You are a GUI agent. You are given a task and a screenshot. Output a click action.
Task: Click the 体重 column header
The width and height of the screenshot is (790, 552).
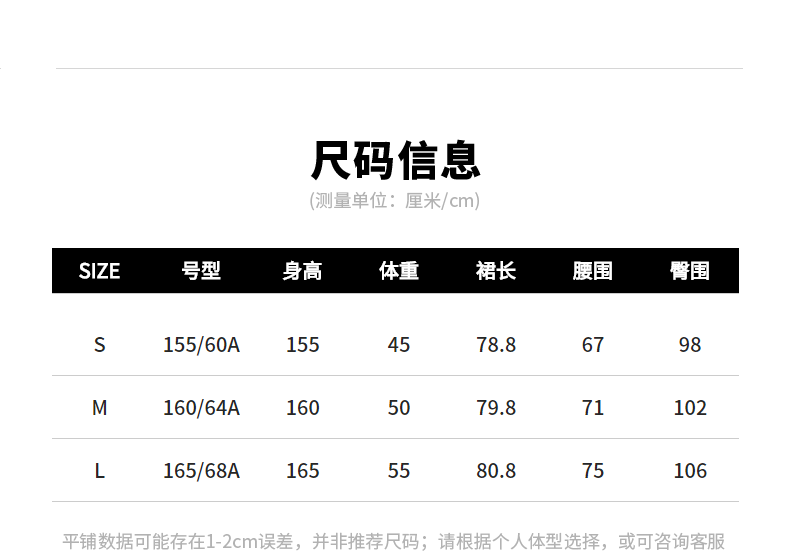pos(398,271)
